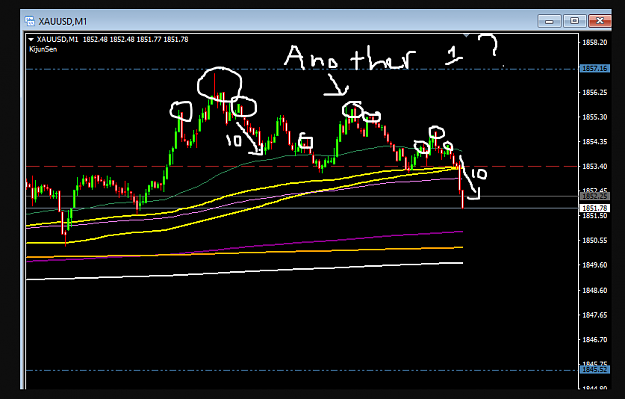Click the gray 1852.25 price level tag
The width and height of the screenshot is (625, 399).
(x=595, y=197)
